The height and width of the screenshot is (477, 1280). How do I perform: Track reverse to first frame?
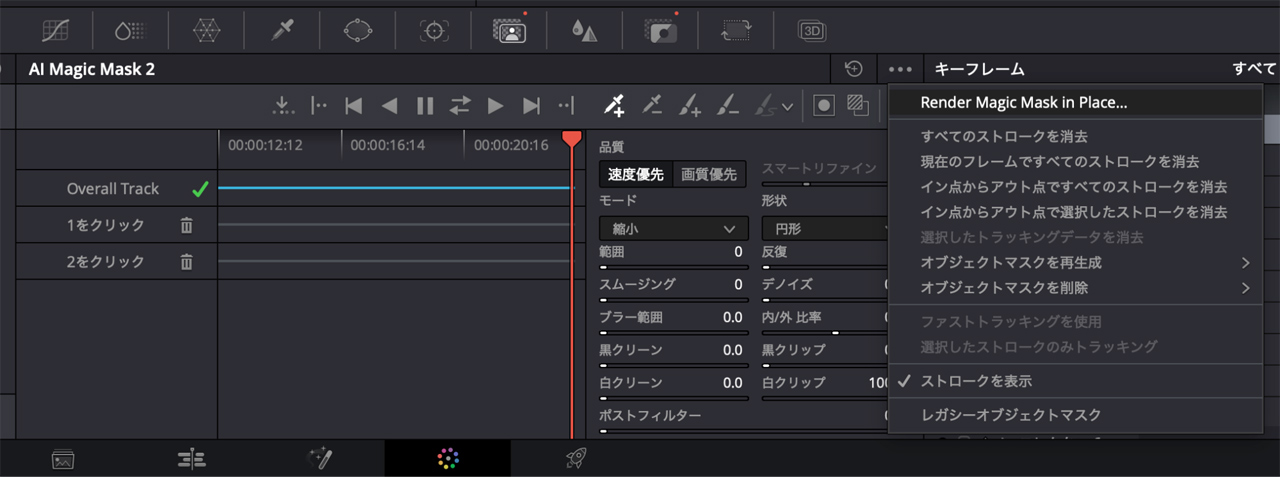[x=353, y=105]
